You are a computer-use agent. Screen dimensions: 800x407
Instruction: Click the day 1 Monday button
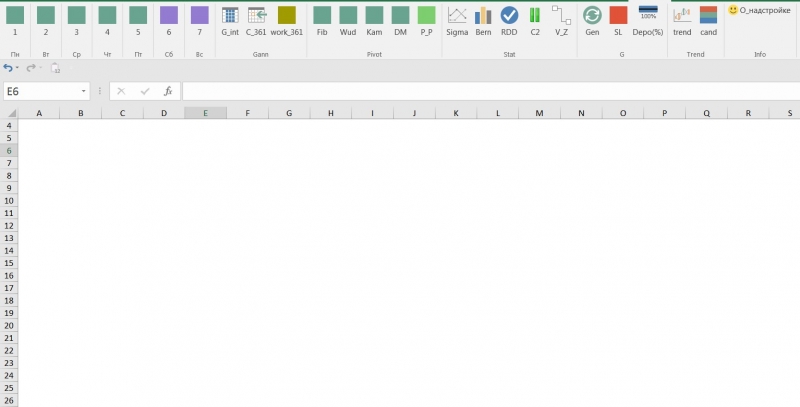pos(15,21)
